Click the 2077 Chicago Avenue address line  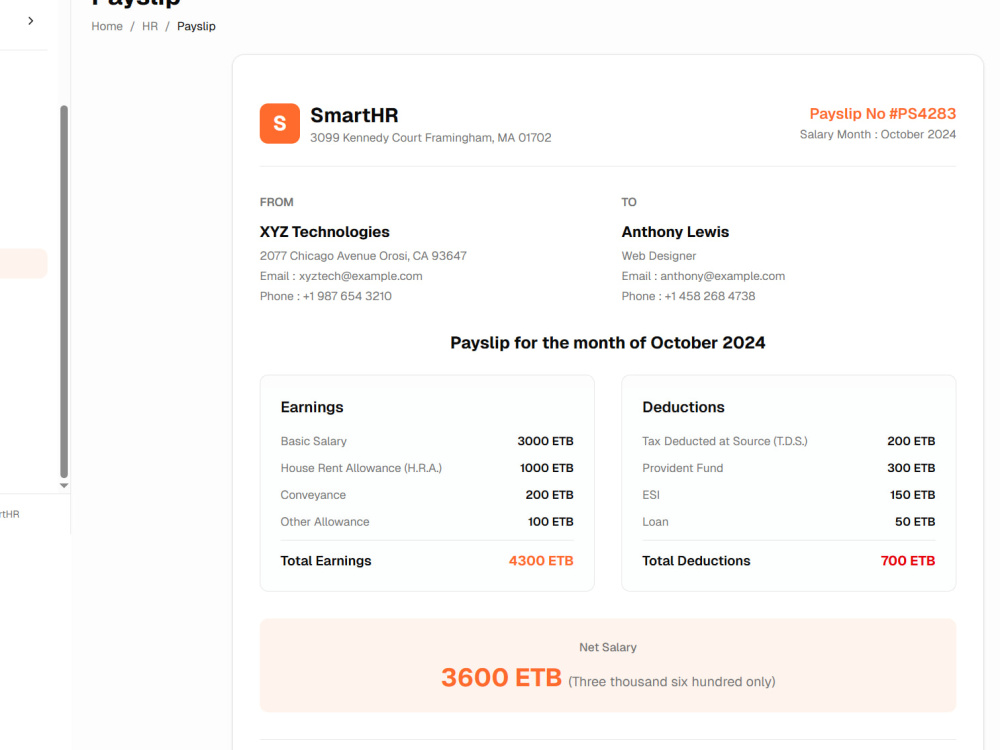point(363,256)
